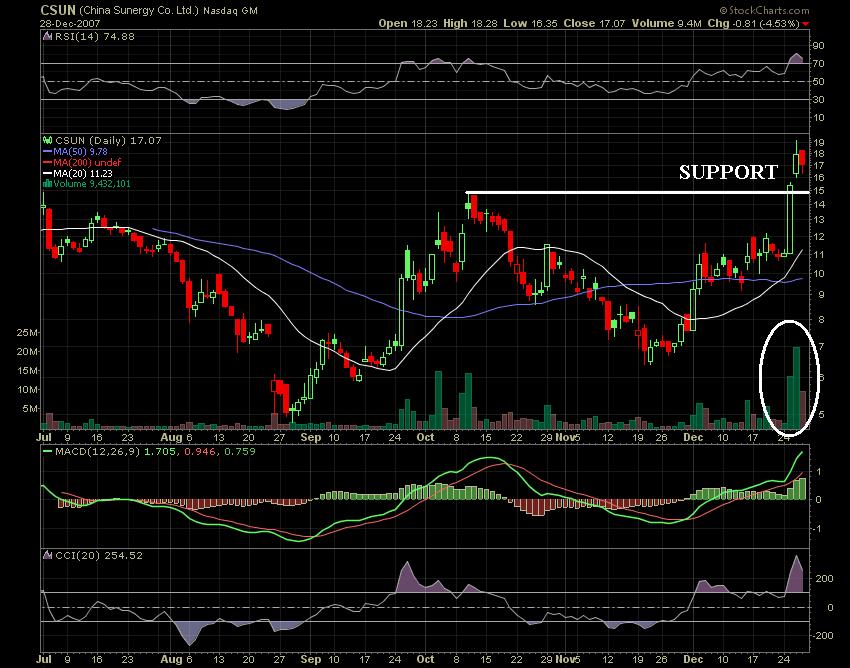Image resolution: width=850 pixels, height=668 pixels.
Task: Click Aug on the bottom date axis
Action: tap(171, 659)
